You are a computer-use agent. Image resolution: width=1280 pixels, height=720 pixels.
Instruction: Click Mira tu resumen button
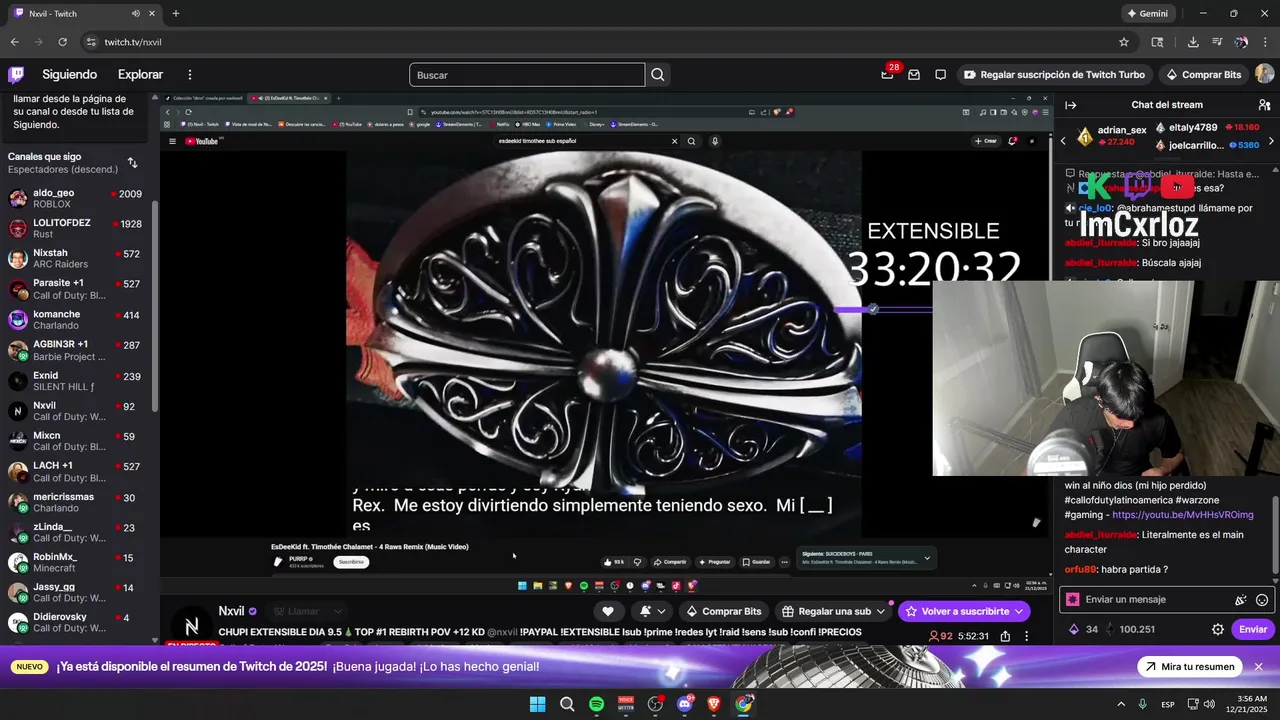[1190, 667]
